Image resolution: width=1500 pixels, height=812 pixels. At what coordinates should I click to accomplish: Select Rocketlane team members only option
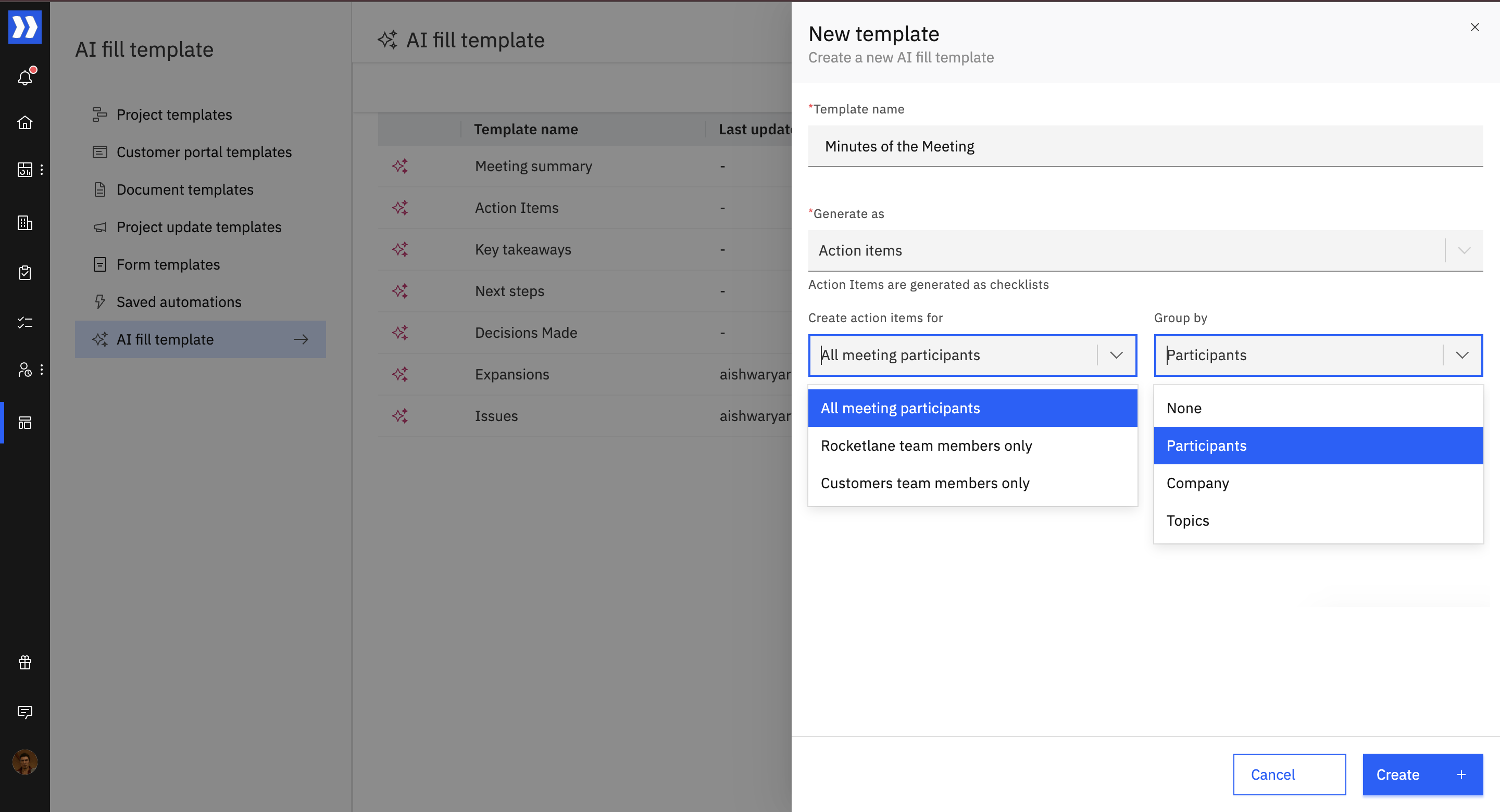click(926, 446)
